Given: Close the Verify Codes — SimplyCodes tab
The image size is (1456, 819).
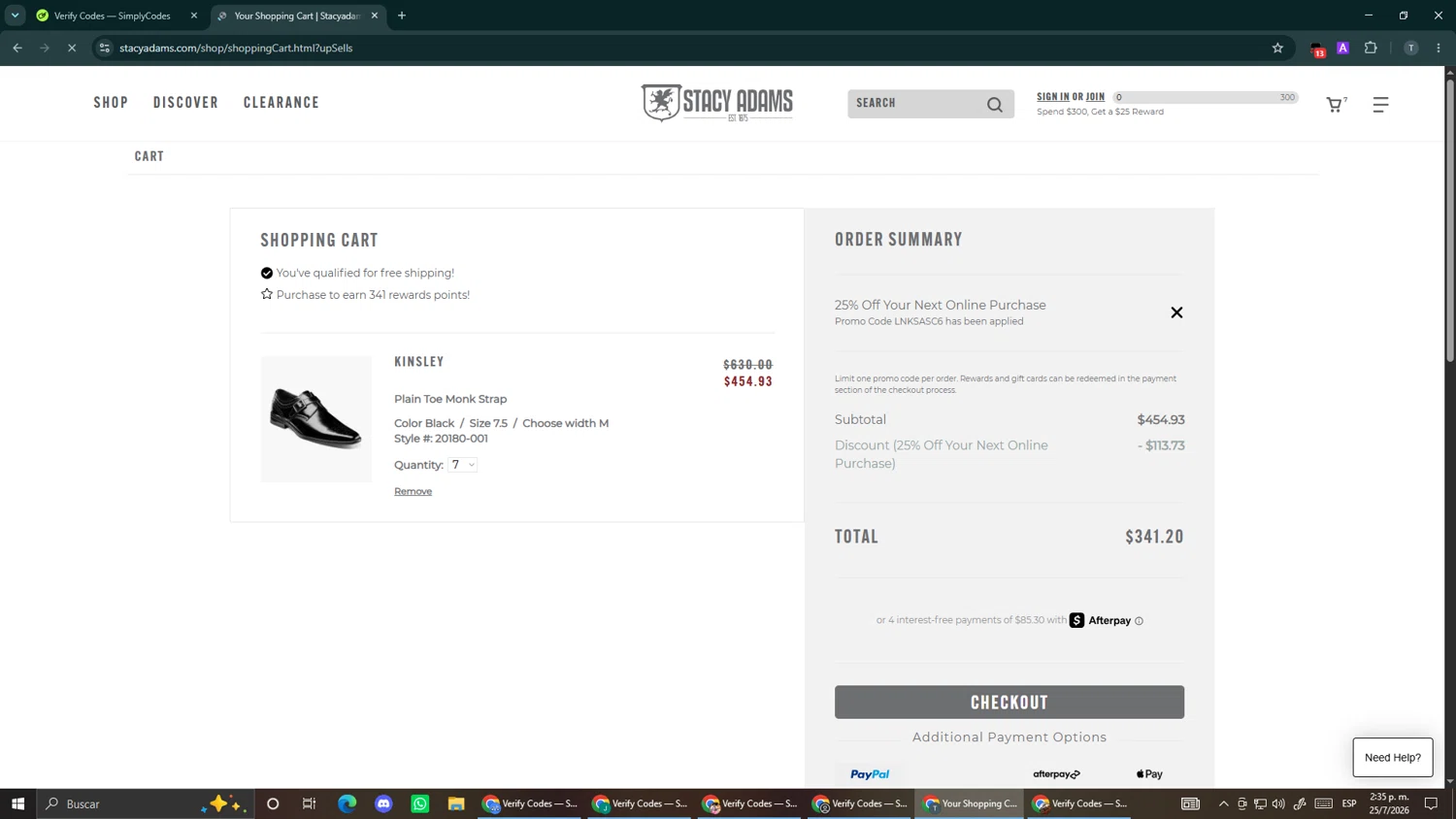Looking at the screenshot, I should point(194,16).
